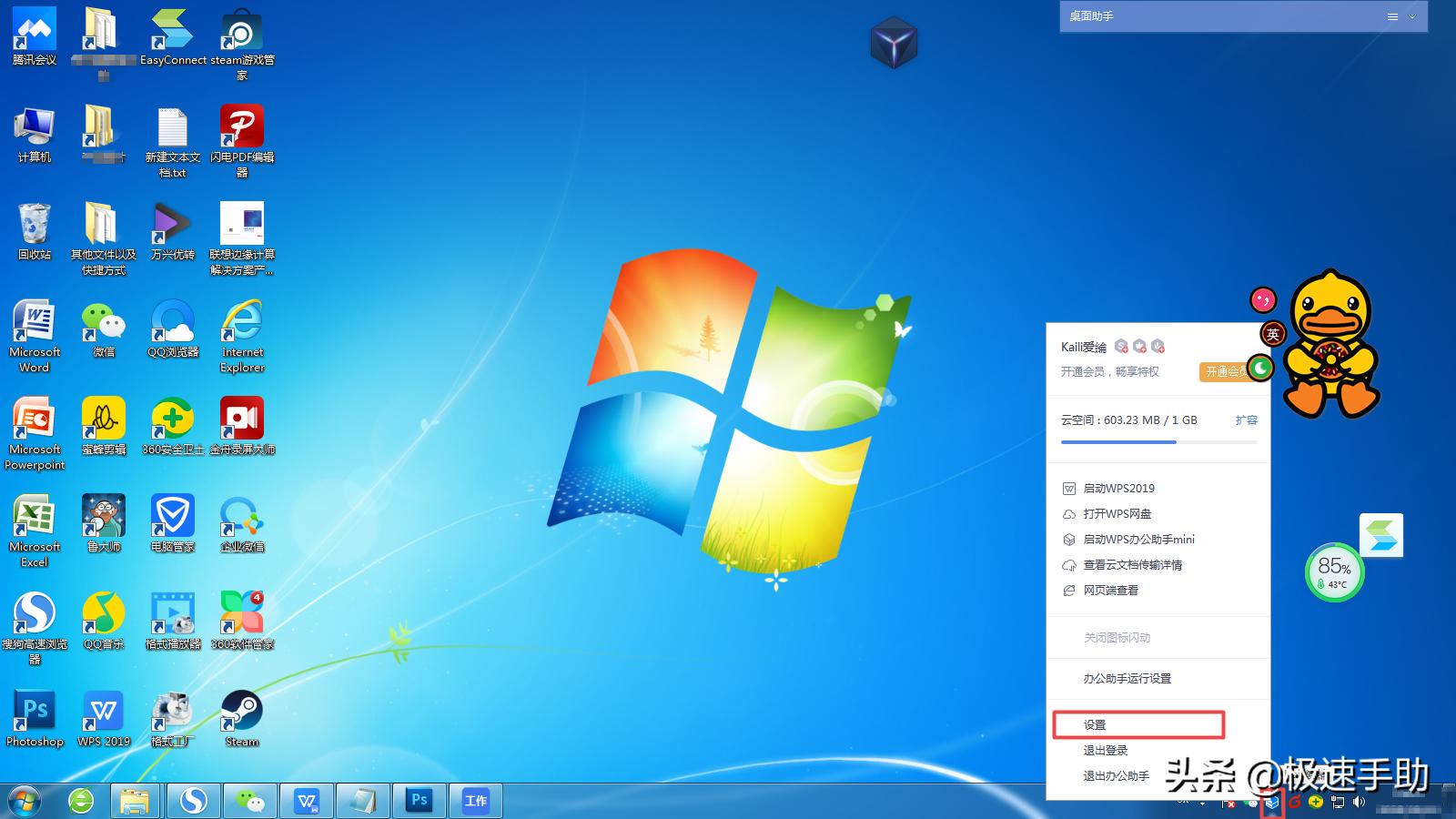Open the 桌面助手 hamburger menu

[x=1392, y=16]
